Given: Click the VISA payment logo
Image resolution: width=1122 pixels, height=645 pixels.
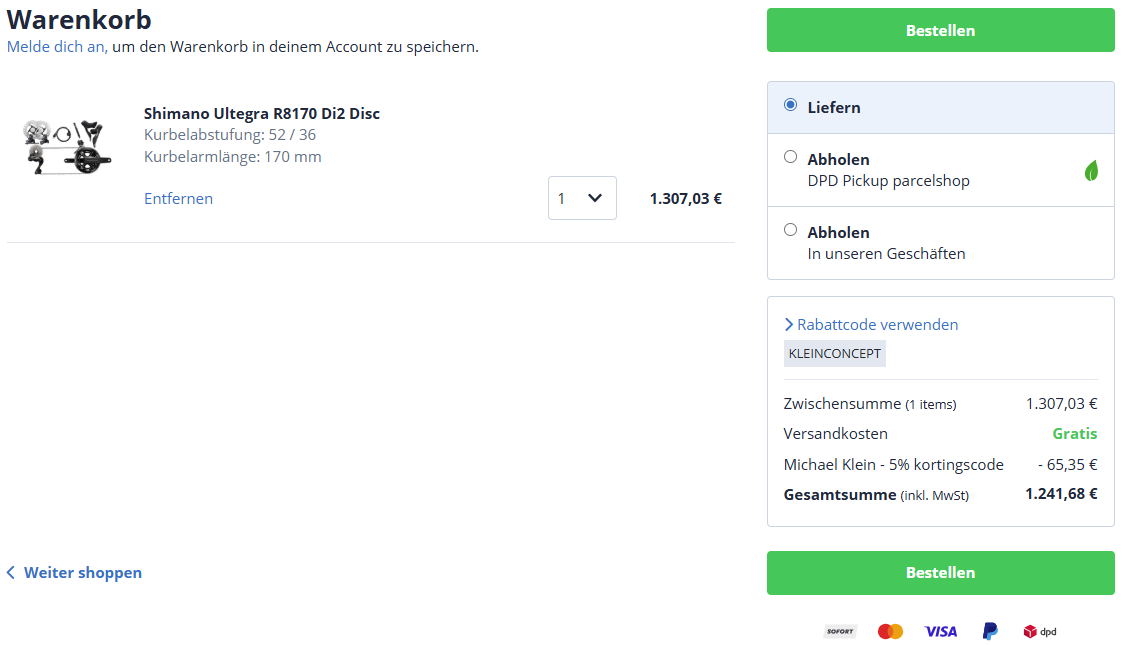Looking at the screenshot, I should coord(940,631).
